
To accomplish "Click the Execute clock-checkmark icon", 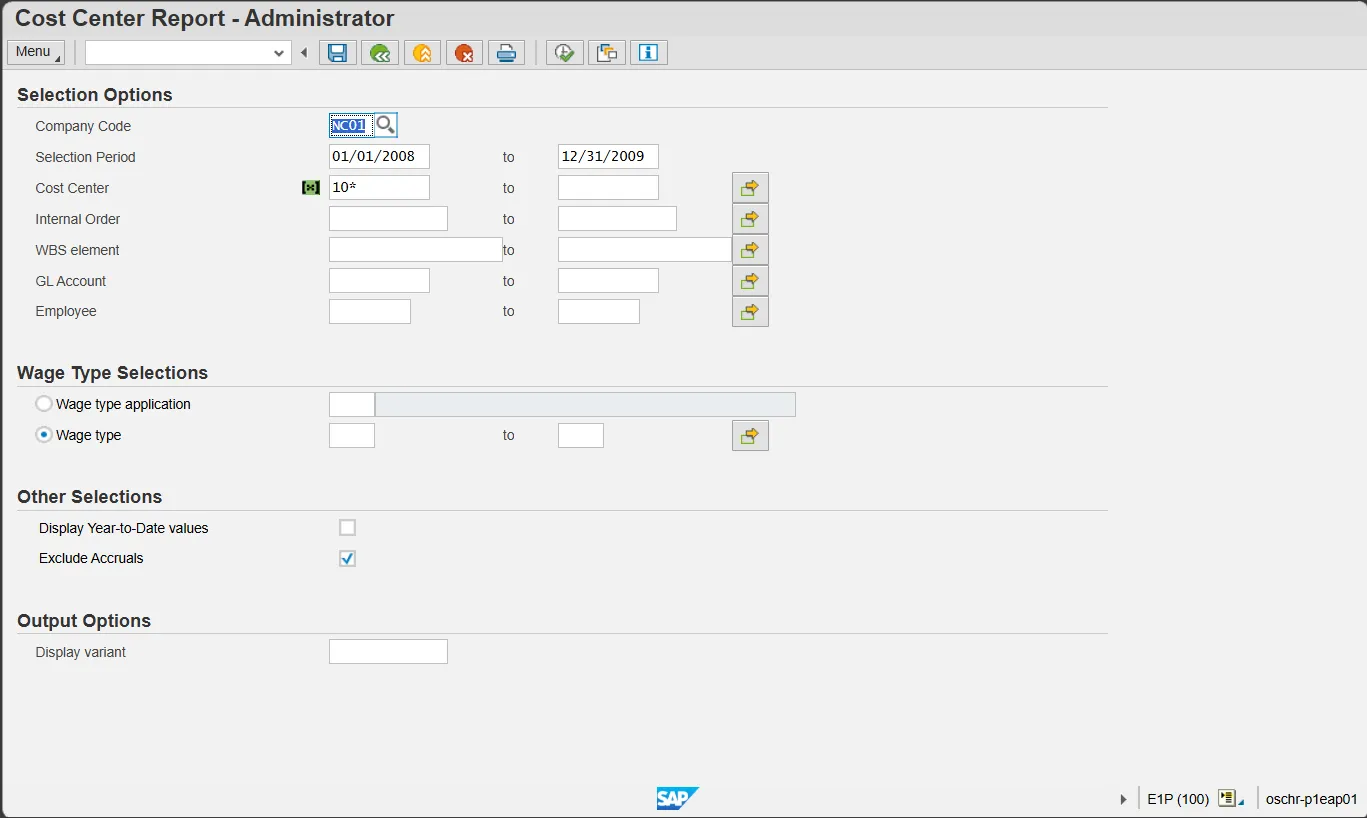I will point(564,53).
